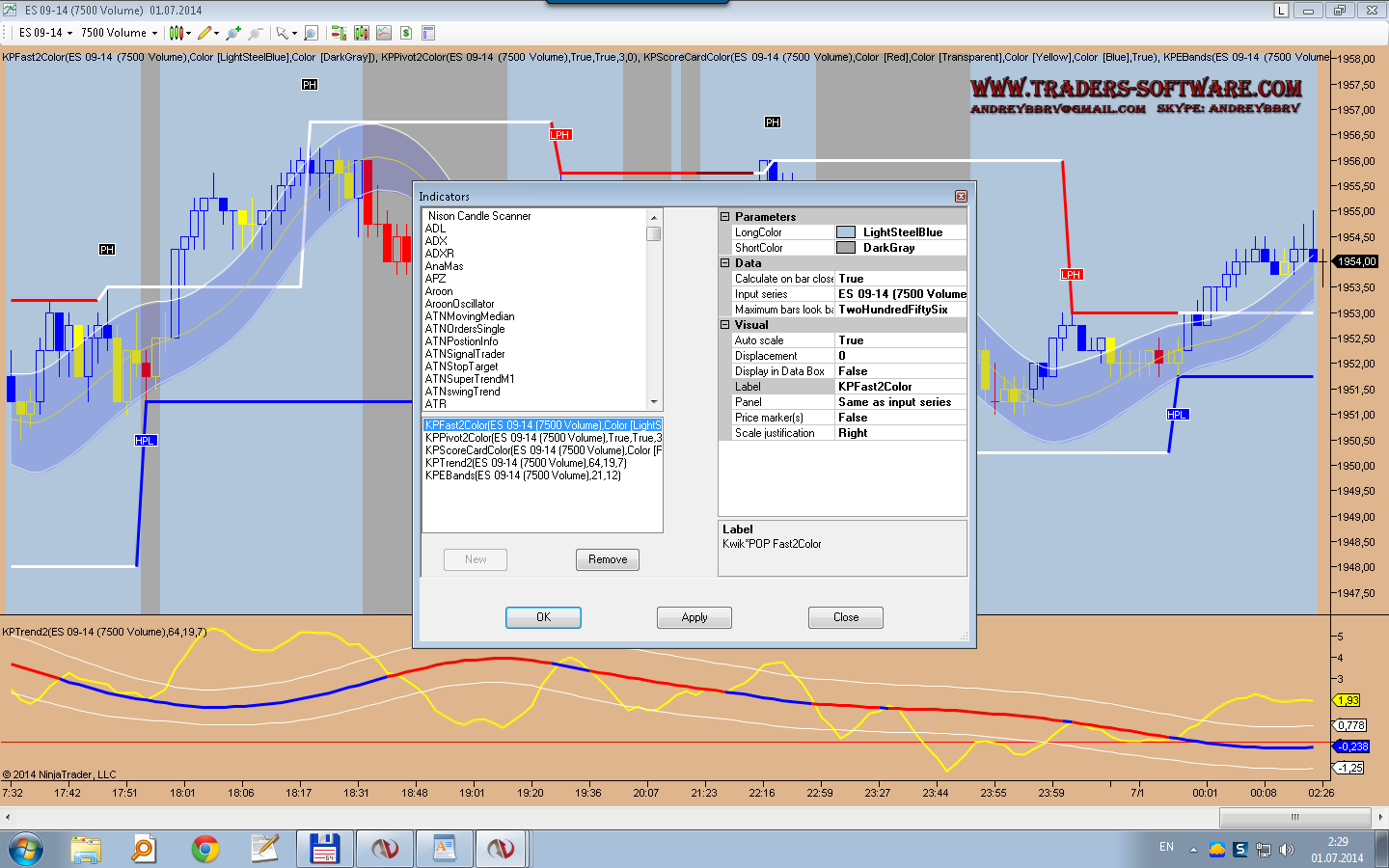Viewport: 1389px width, 868px height.
Task: Open the Data Series toolbar icon
Action: (x=362, y=33)
